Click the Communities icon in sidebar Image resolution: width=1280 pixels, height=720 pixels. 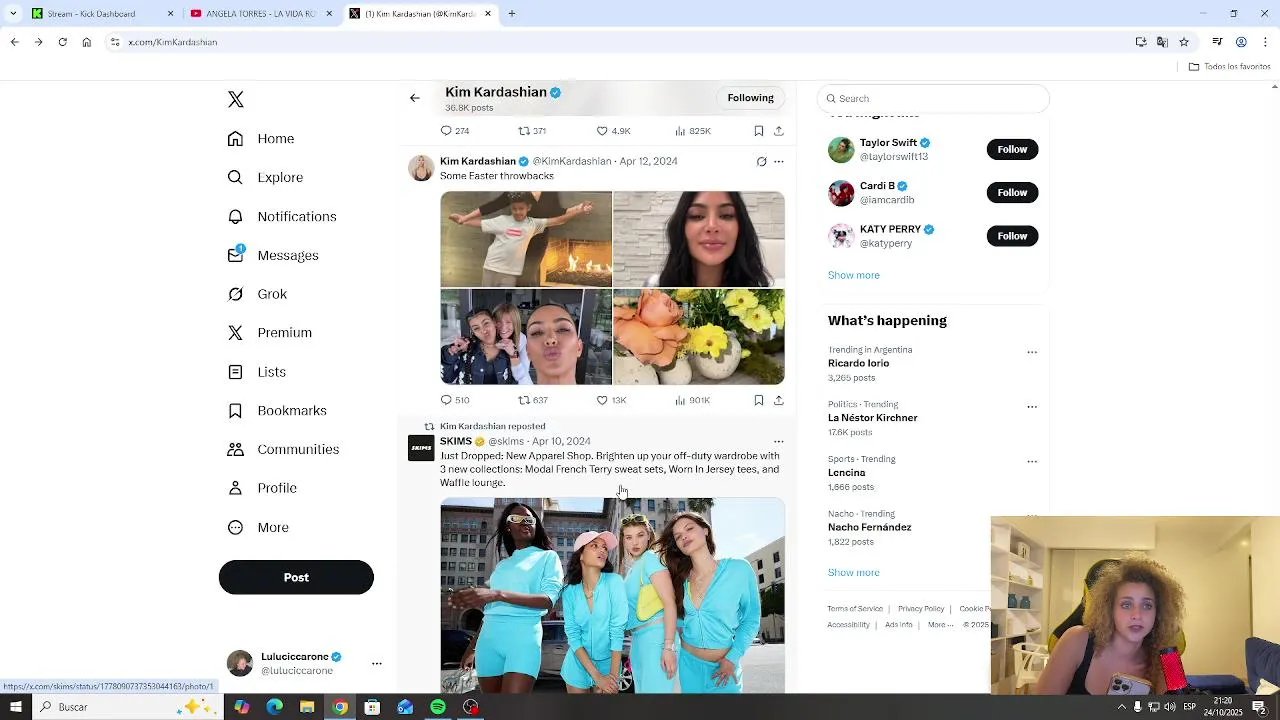(235, 450)
